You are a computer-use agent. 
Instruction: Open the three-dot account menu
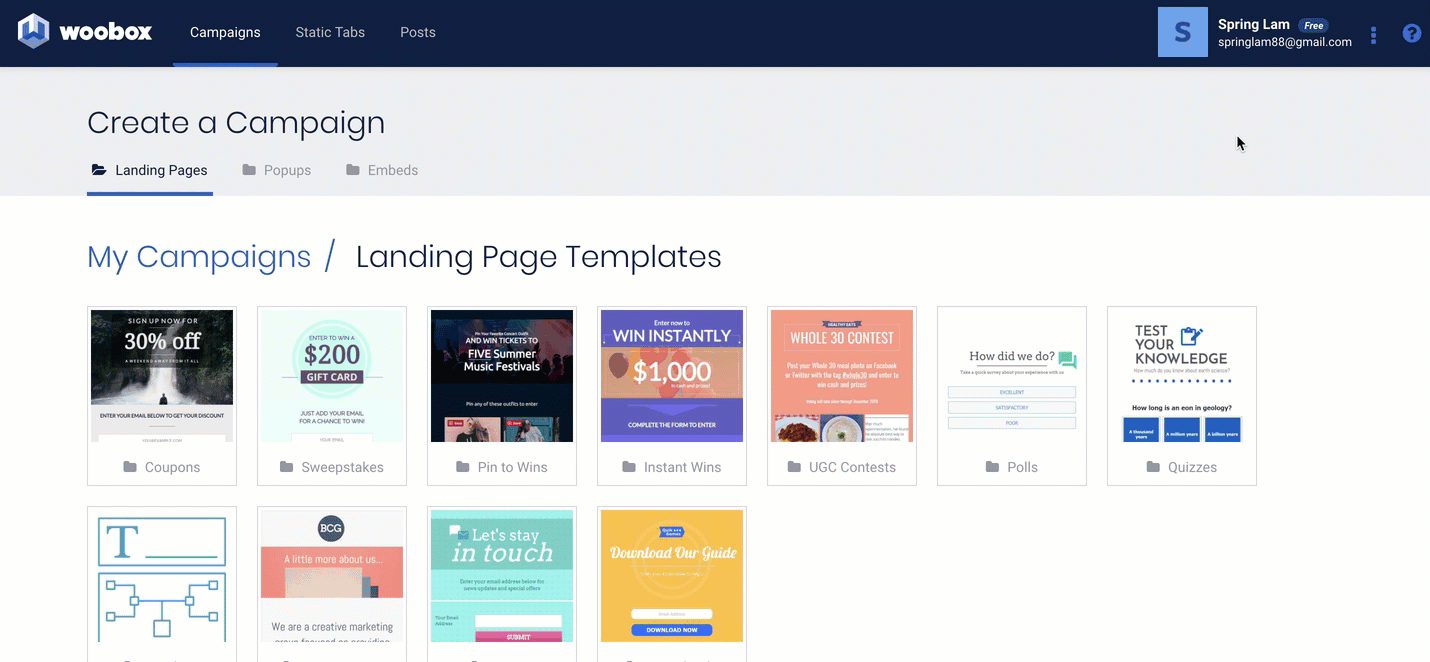click(1373, 35)
